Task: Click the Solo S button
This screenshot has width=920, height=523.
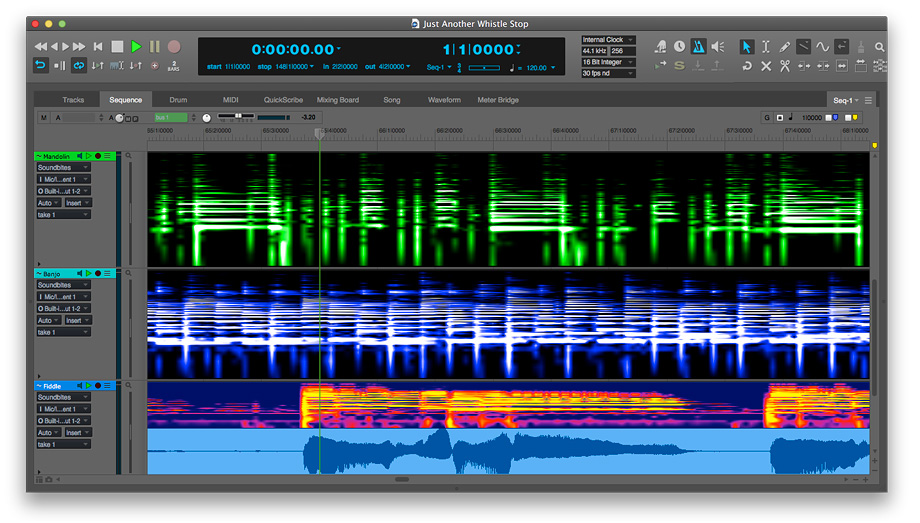Action: tap(679, 66)
